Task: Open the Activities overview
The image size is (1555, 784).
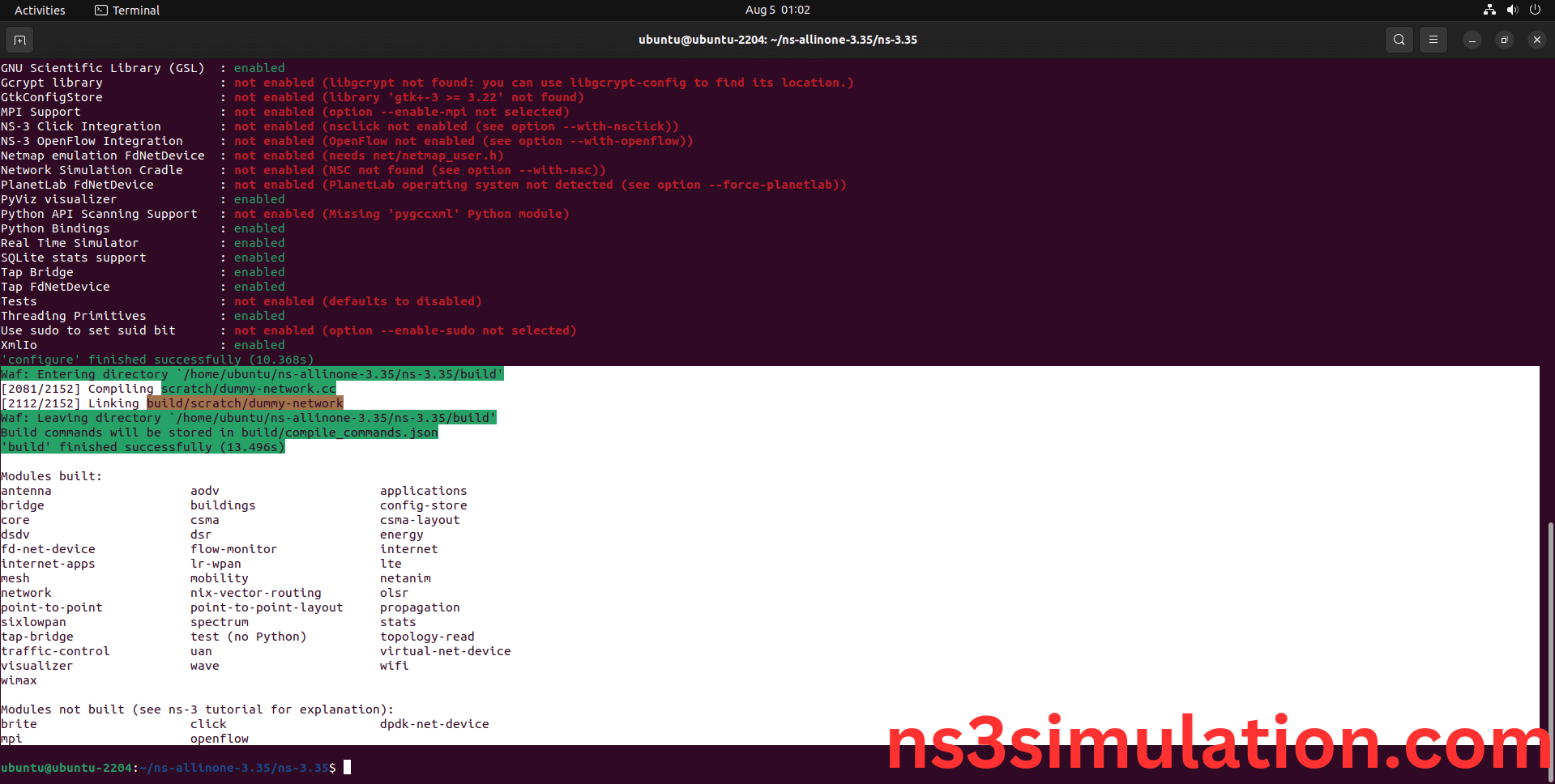Action: pos(40,10)
